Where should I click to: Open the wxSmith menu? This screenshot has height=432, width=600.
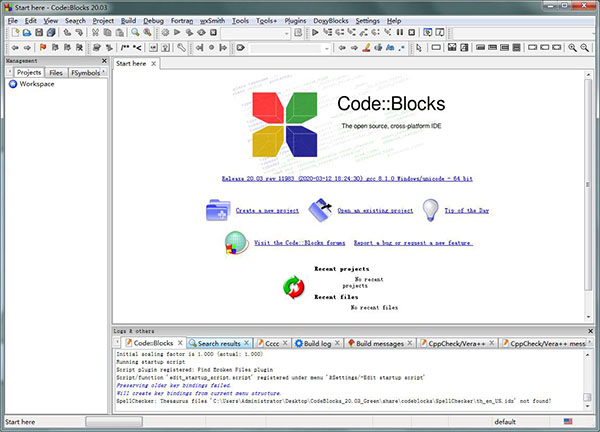pyautogui.click(x=212, y=21)
